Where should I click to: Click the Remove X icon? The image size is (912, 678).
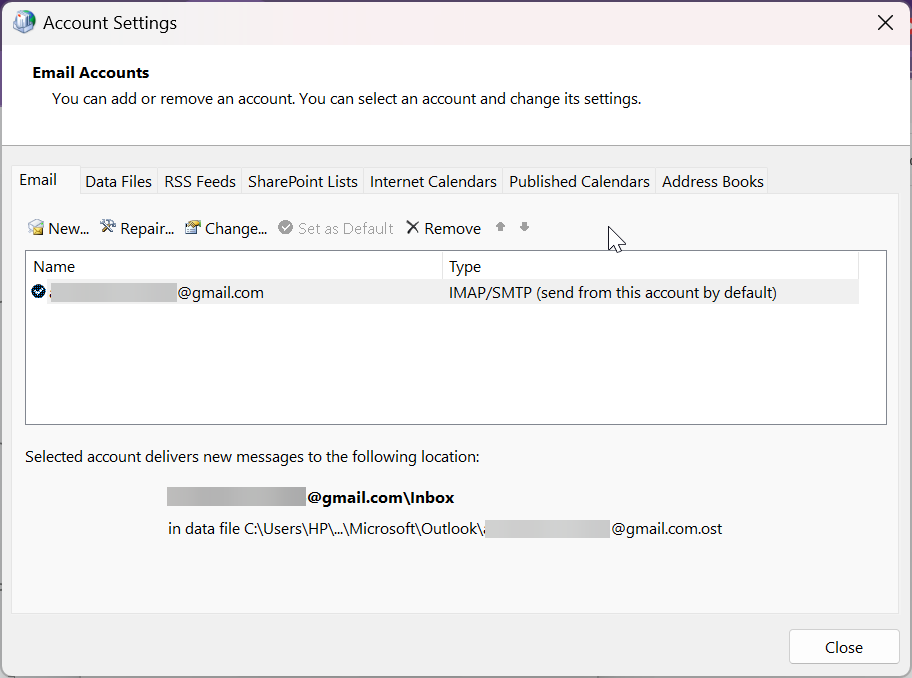pos(412,227)
